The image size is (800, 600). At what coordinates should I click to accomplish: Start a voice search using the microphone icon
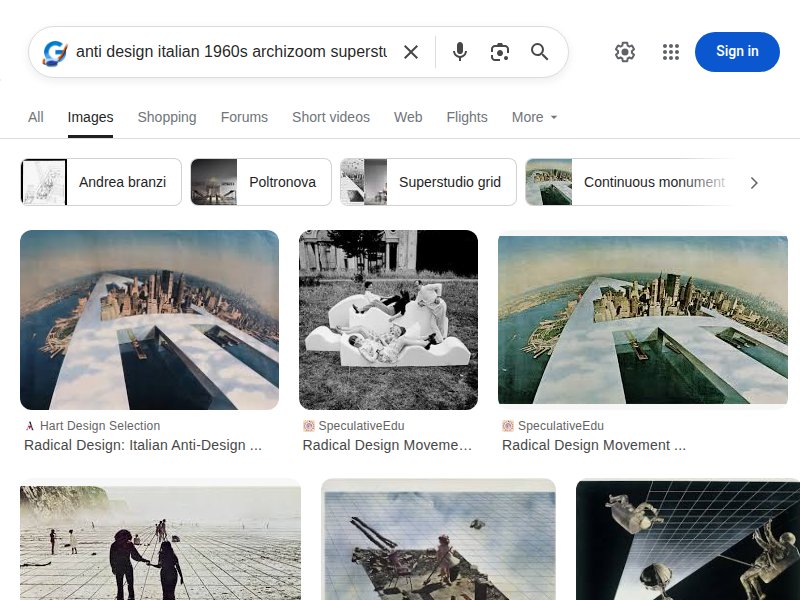click(x=459, y=51)
